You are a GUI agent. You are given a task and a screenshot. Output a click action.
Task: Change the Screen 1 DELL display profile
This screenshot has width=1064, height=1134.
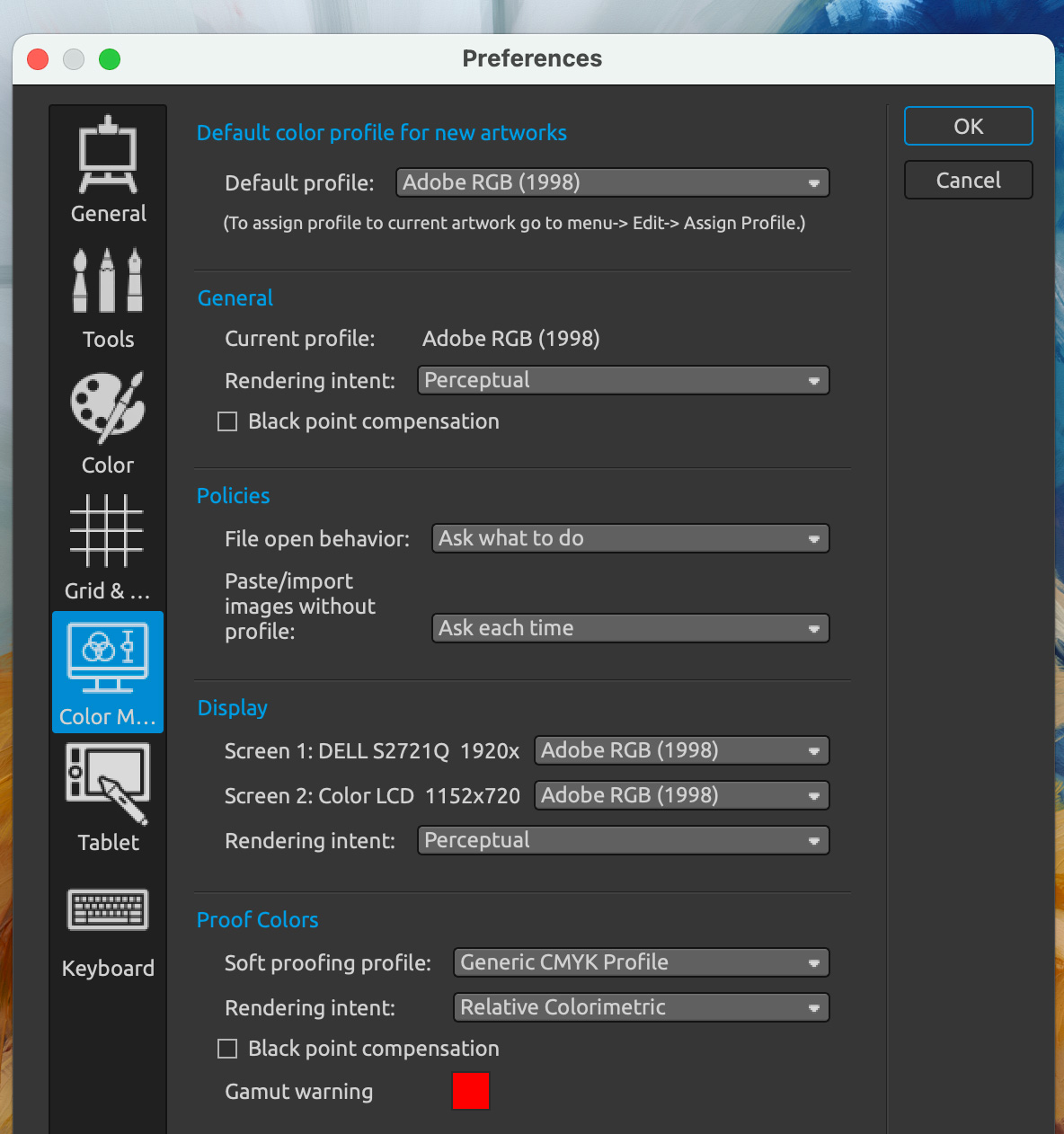681,750
